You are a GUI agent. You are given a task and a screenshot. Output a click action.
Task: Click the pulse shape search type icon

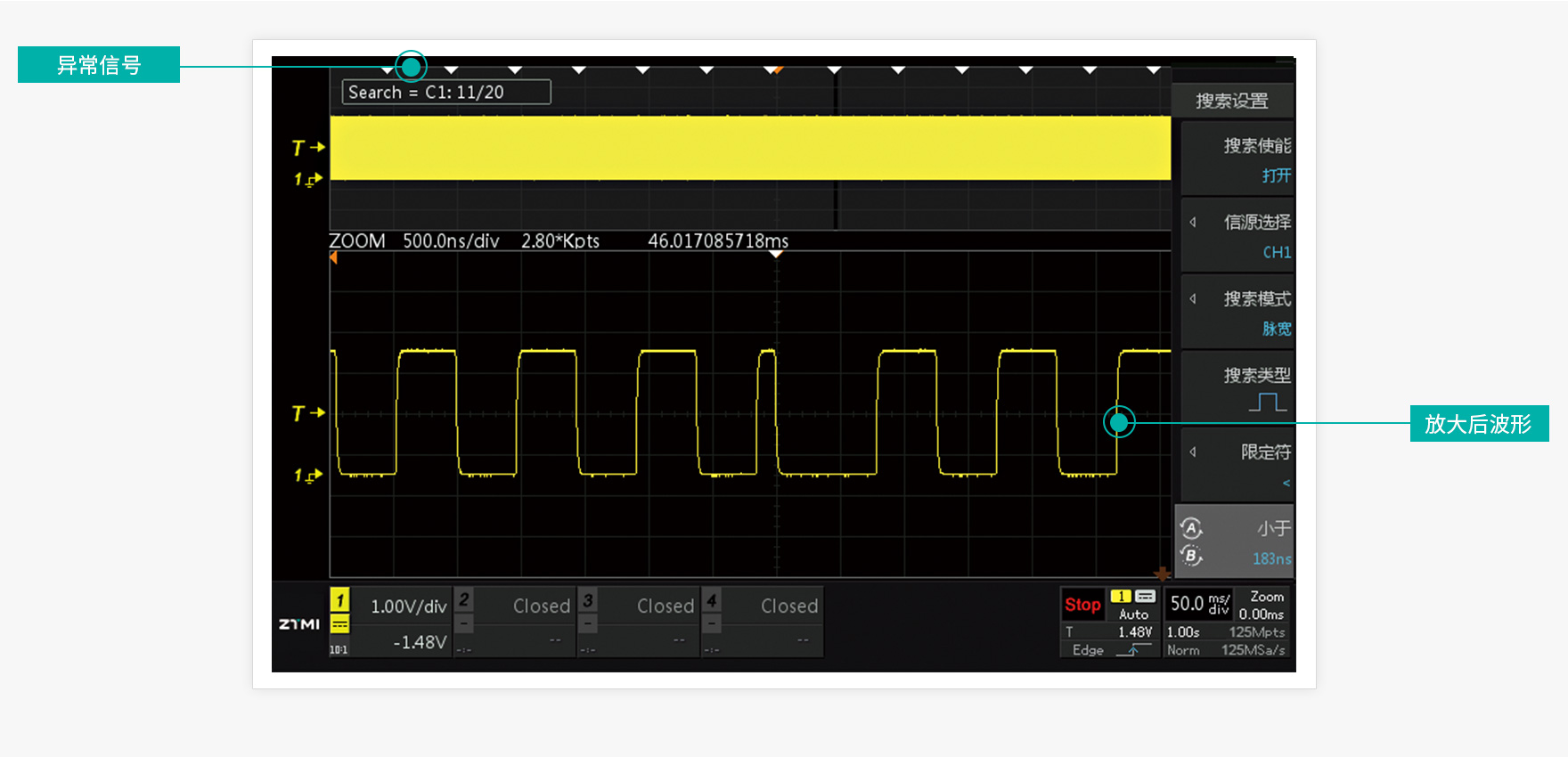click(x=1267, y=403)
